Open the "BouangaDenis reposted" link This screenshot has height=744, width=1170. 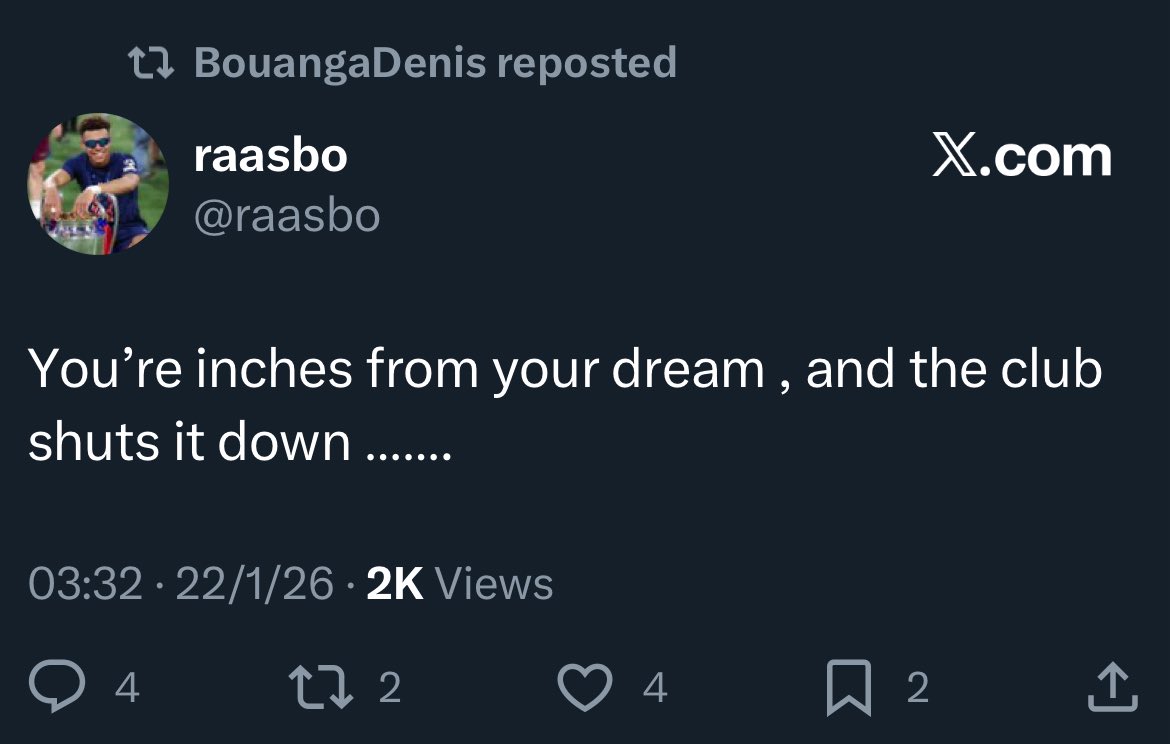pyautogui.click(x=435, y=62)
